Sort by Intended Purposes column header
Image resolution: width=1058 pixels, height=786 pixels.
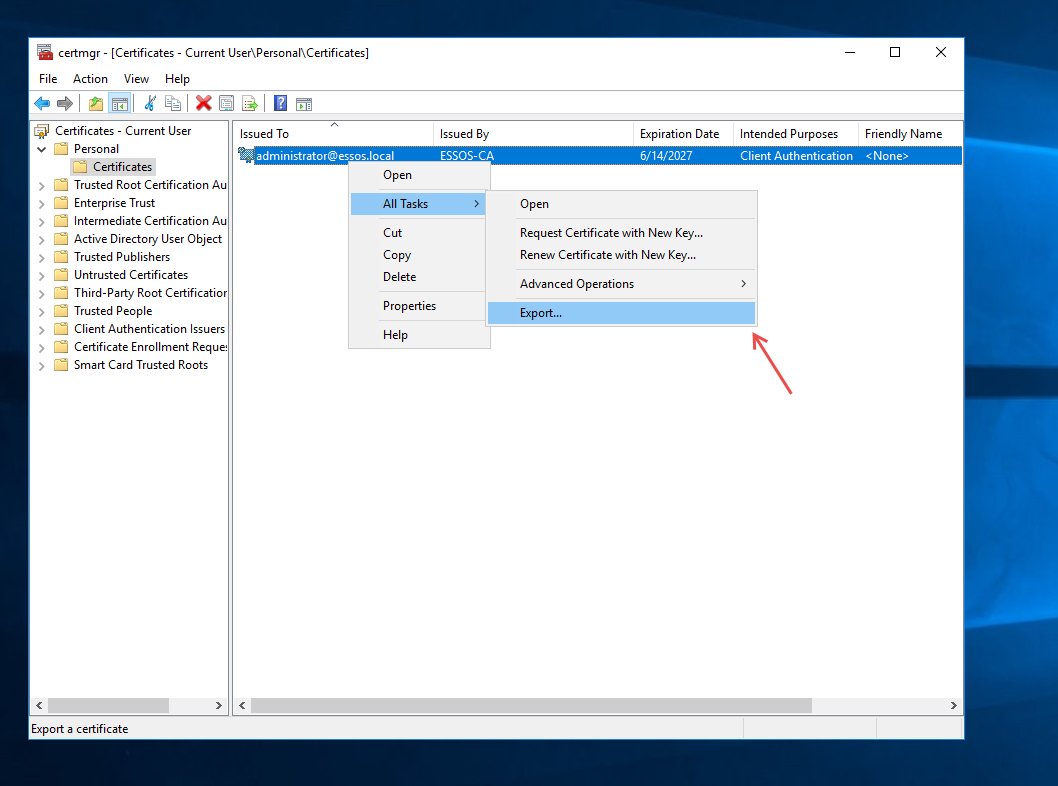tap(796, 134)
